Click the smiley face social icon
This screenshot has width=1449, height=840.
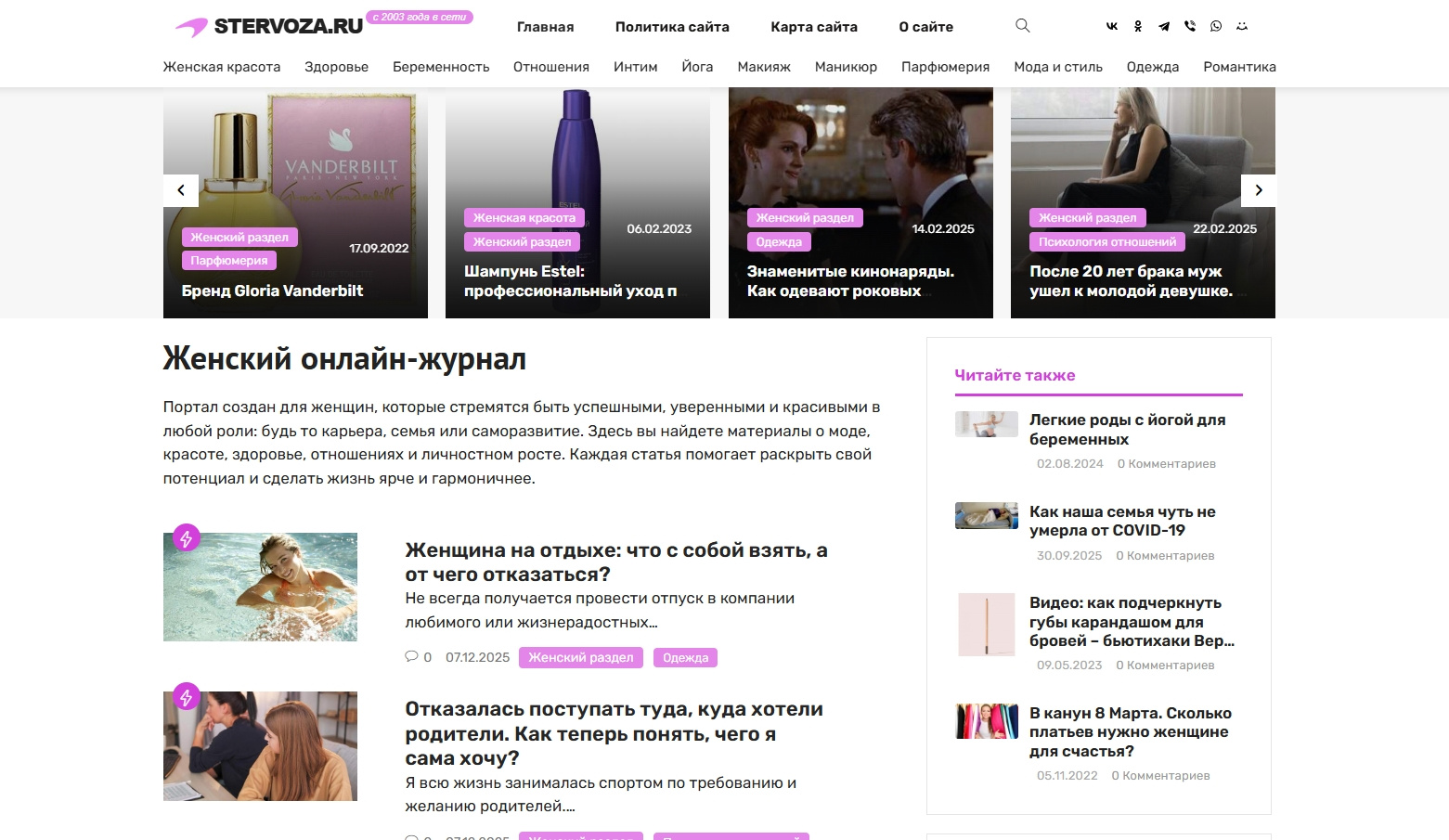[1242, 26]
